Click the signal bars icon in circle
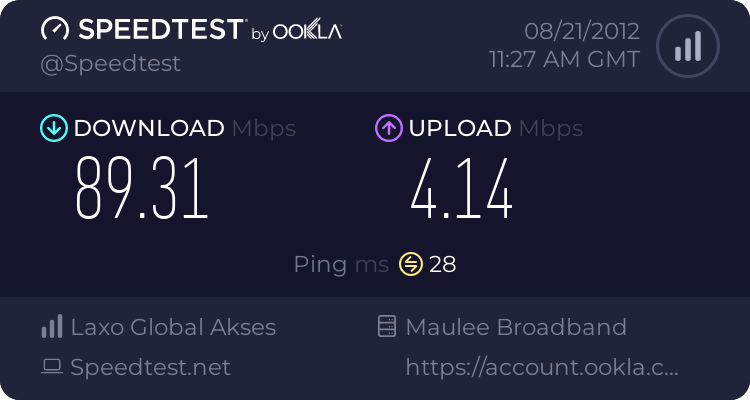 [x=688, y=46]
